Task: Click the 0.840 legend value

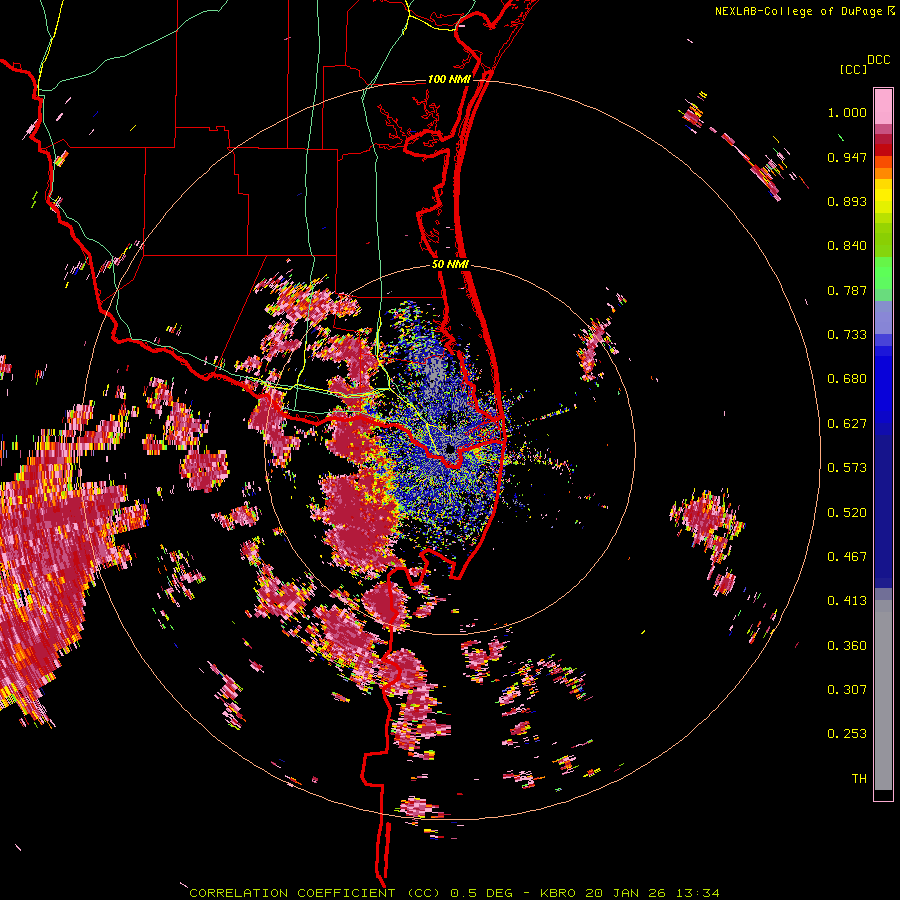Action: [x=847, y=246]
